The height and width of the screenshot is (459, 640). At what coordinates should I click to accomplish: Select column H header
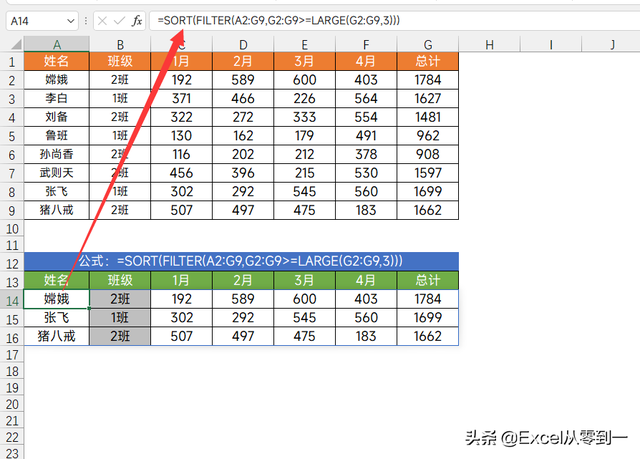click(489, 44)
